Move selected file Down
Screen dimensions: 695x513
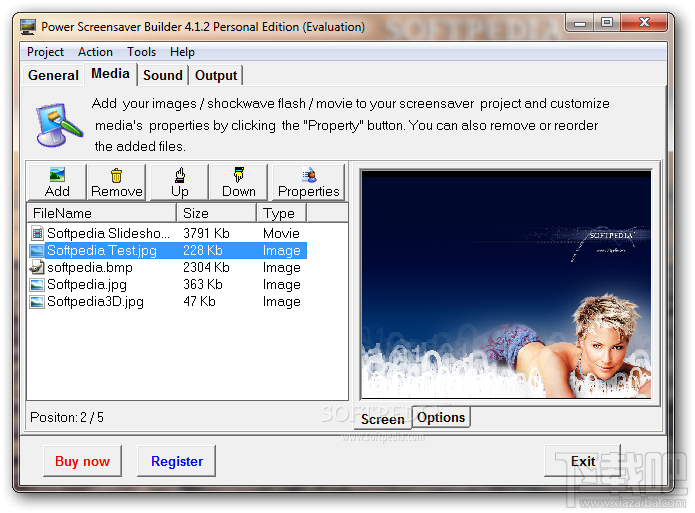coord(238,182)
